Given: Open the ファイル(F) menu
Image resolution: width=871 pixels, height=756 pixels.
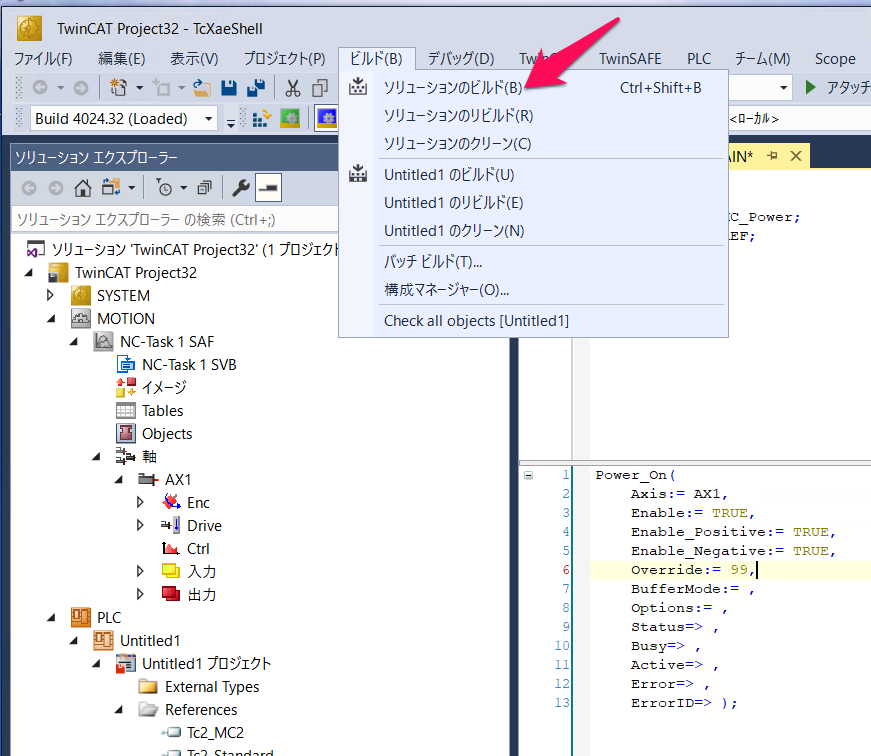Looking at the screenshot, I should click(x=43, y=58).
